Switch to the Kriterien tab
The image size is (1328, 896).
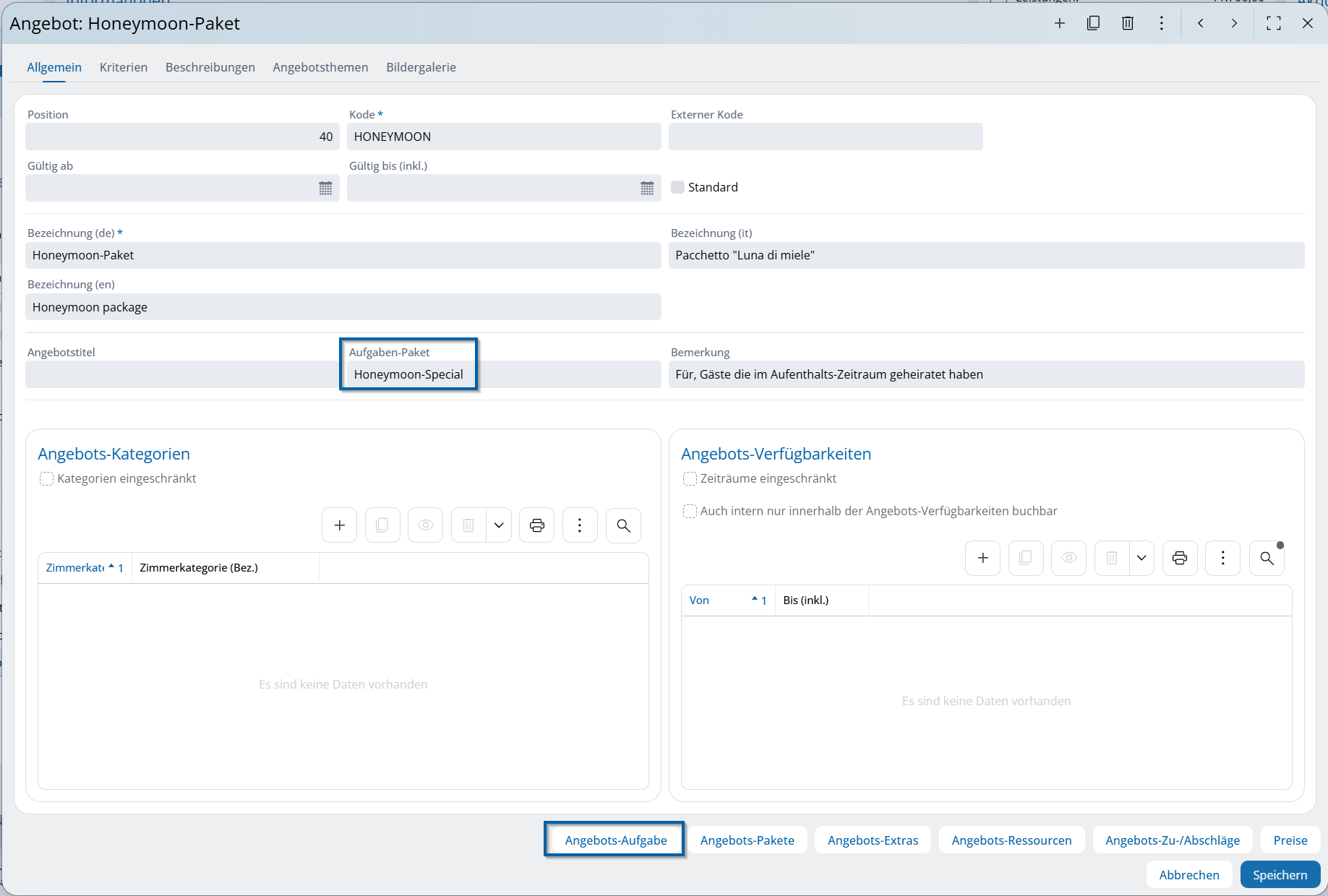click(124, 67)
